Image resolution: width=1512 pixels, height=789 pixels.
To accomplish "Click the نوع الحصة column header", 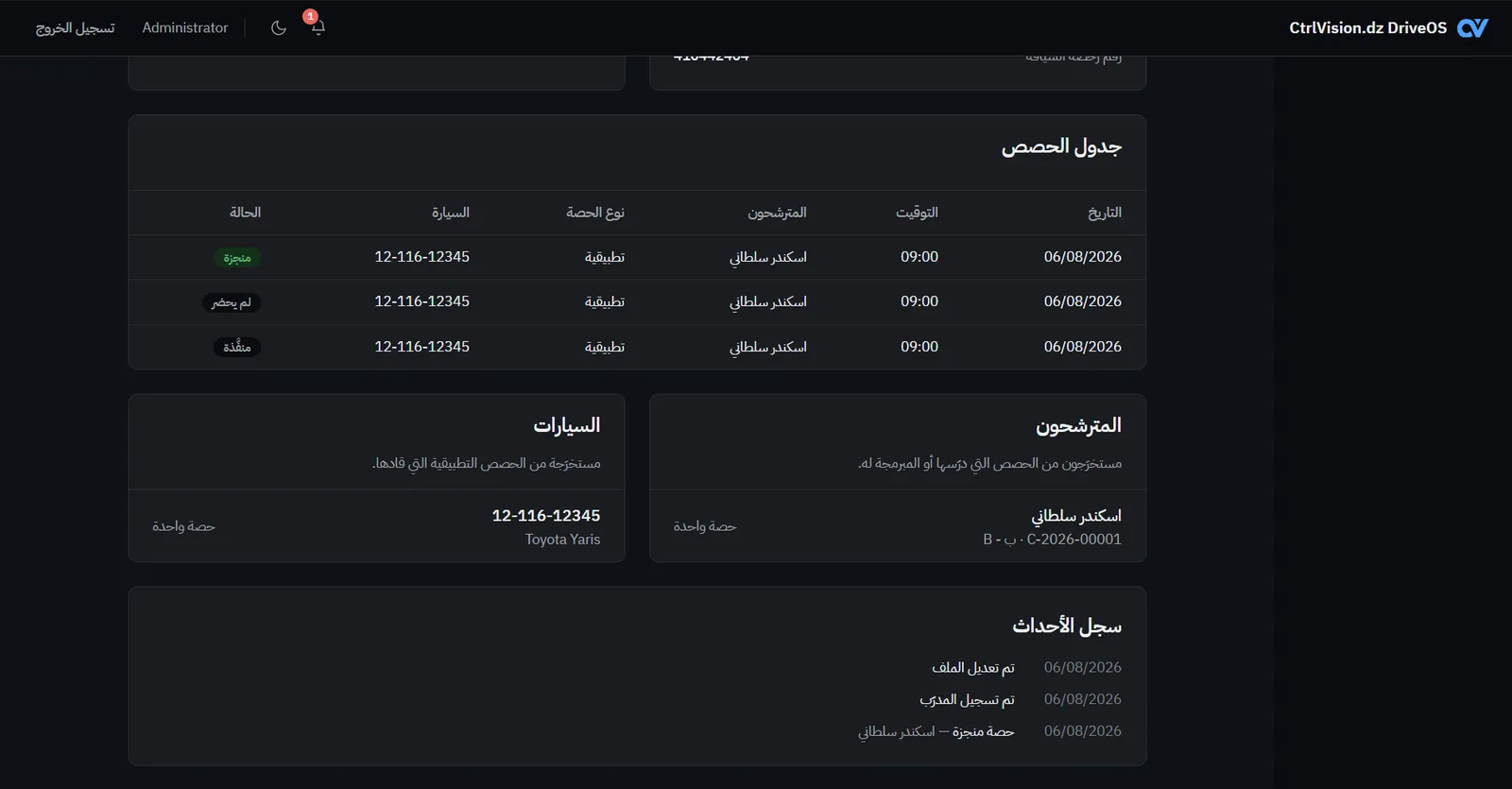I will click(x=595, y=213).
